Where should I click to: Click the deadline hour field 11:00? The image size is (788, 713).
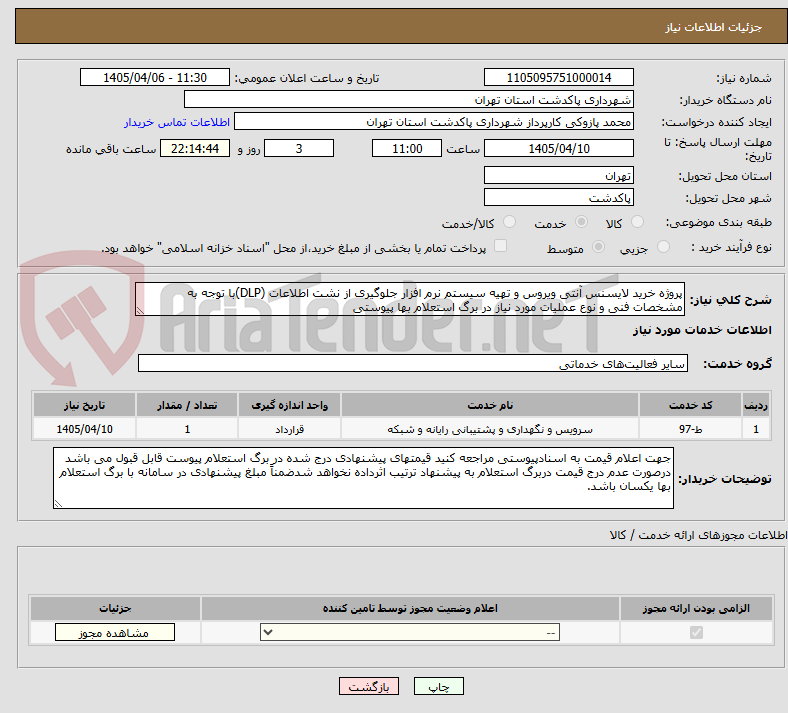point(407,149)
